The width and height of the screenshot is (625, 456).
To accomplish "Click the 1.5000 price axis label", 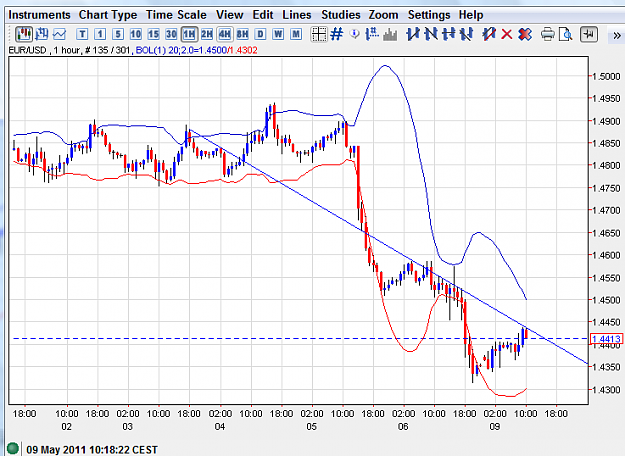I will (x=606, y=76).
